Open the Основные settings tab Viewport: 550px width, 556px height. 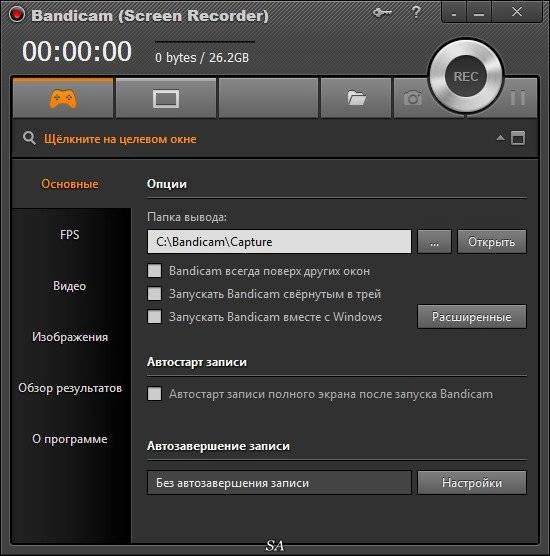point(70,184)
